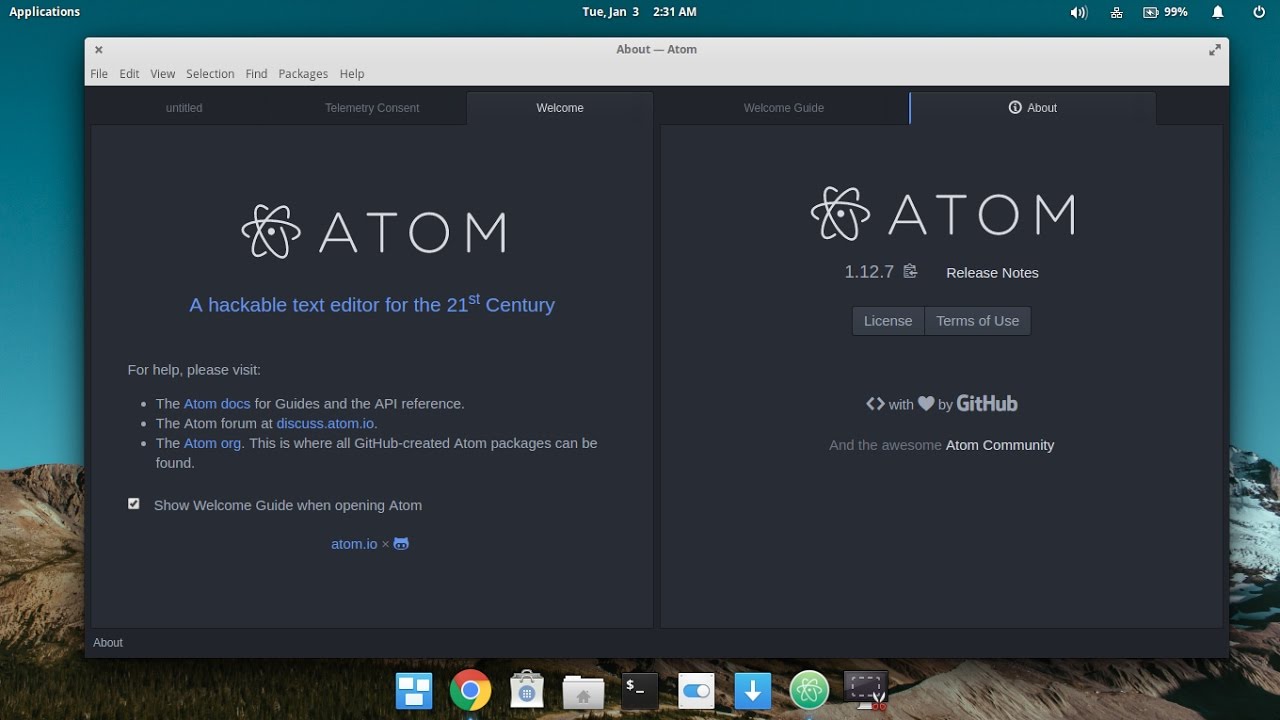Open the sound volume indicator

pos(1078,12)
